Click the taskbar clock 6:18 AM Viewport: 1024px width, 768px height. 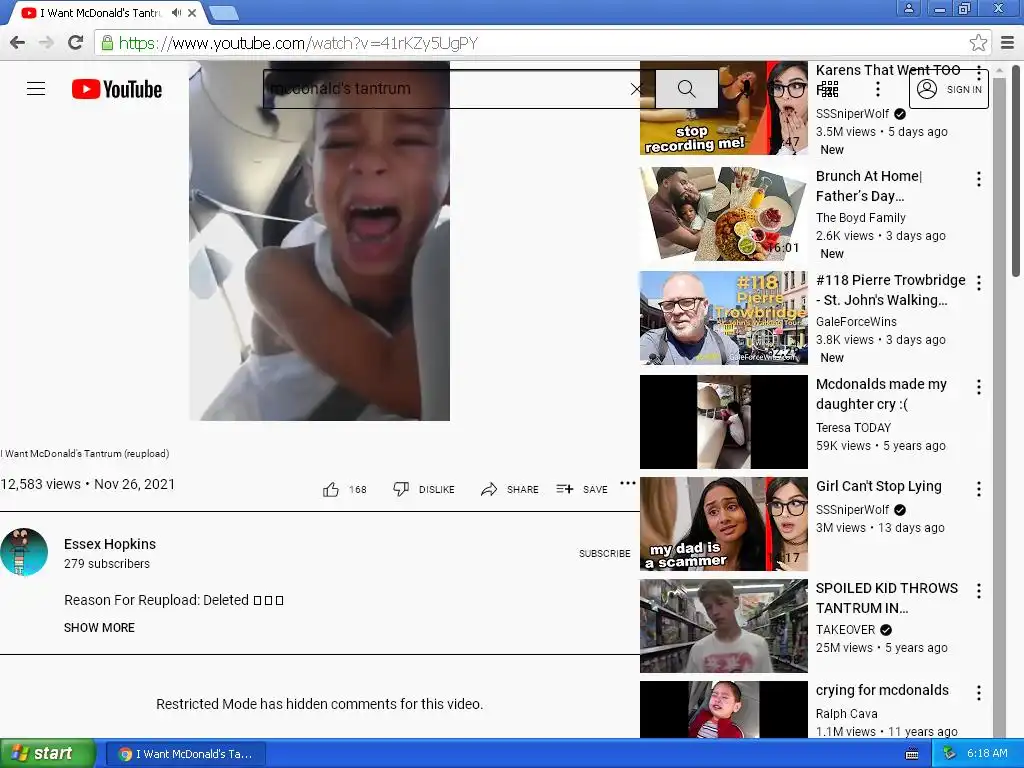click(987, 754)
